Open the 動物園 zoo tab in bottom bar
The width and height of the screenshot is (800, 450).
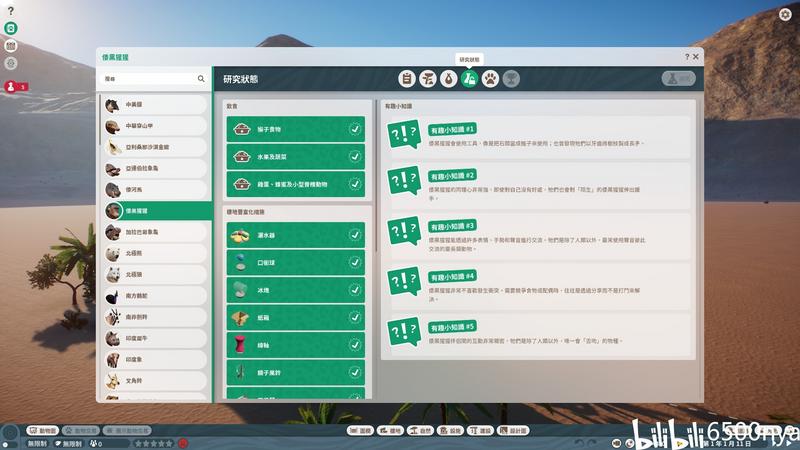coord(43,431)
